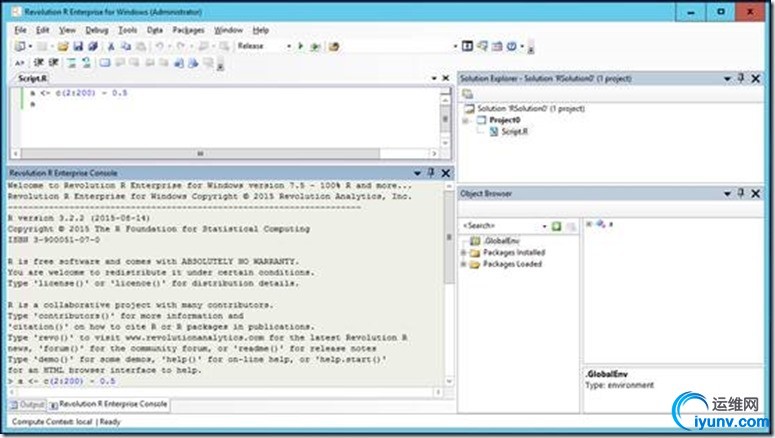The image size is (775, 438).
Task: Open the Help menu
Action: click(260, 30)
